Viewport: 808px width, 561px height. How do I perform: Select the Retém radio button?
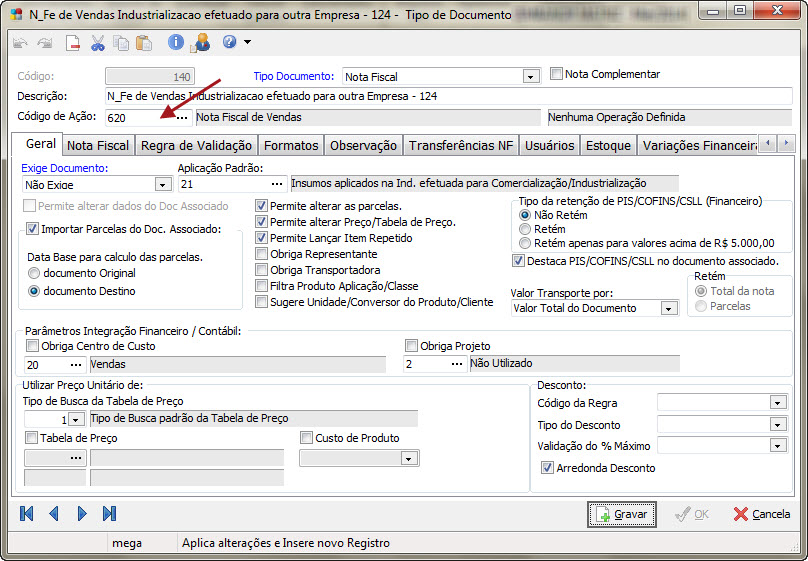525,229
